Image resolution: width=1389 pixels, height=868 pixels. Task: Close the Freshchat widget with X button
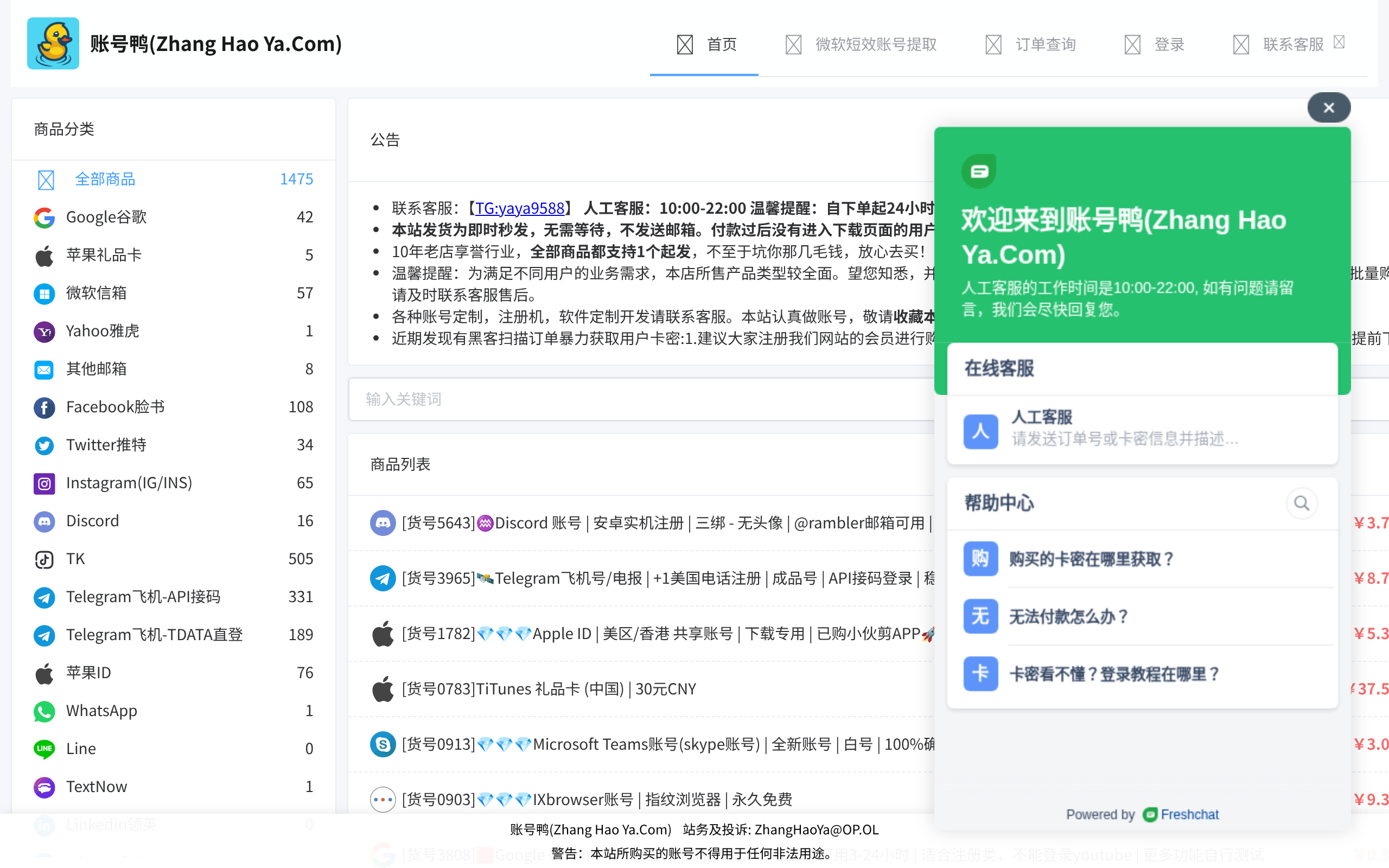tap(1329, 107)
